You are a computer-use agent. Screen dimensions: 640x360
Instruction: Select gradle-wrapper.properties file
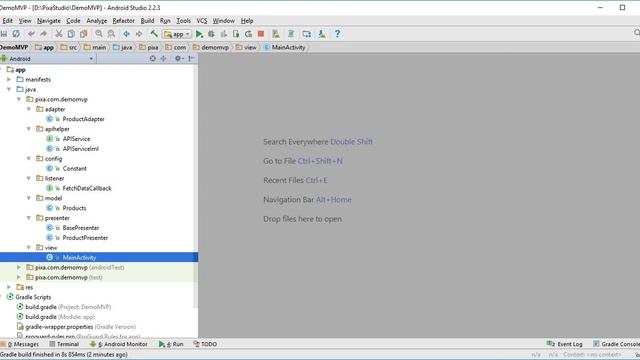[76, 327]
